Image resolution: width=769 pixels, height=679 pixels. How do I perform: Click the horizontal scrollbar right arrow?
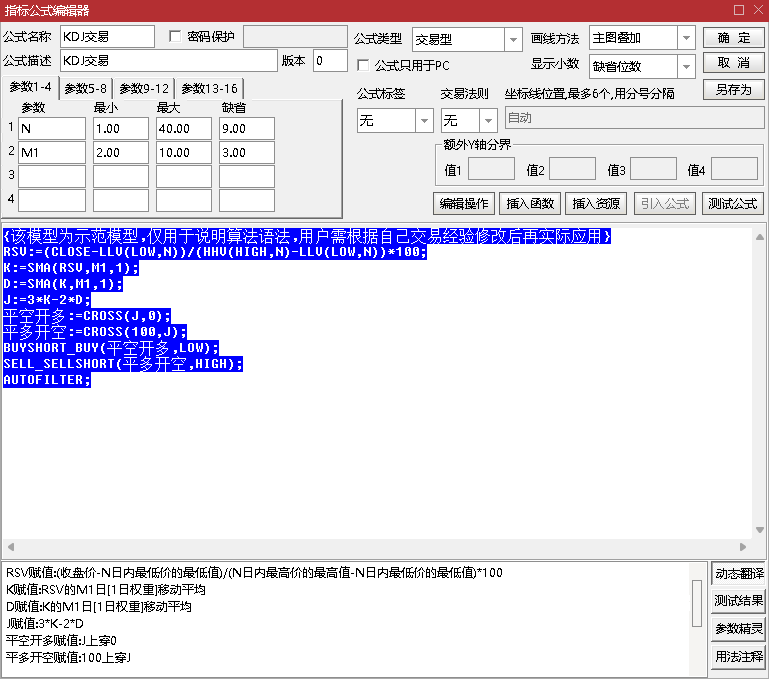coord(743,547)
